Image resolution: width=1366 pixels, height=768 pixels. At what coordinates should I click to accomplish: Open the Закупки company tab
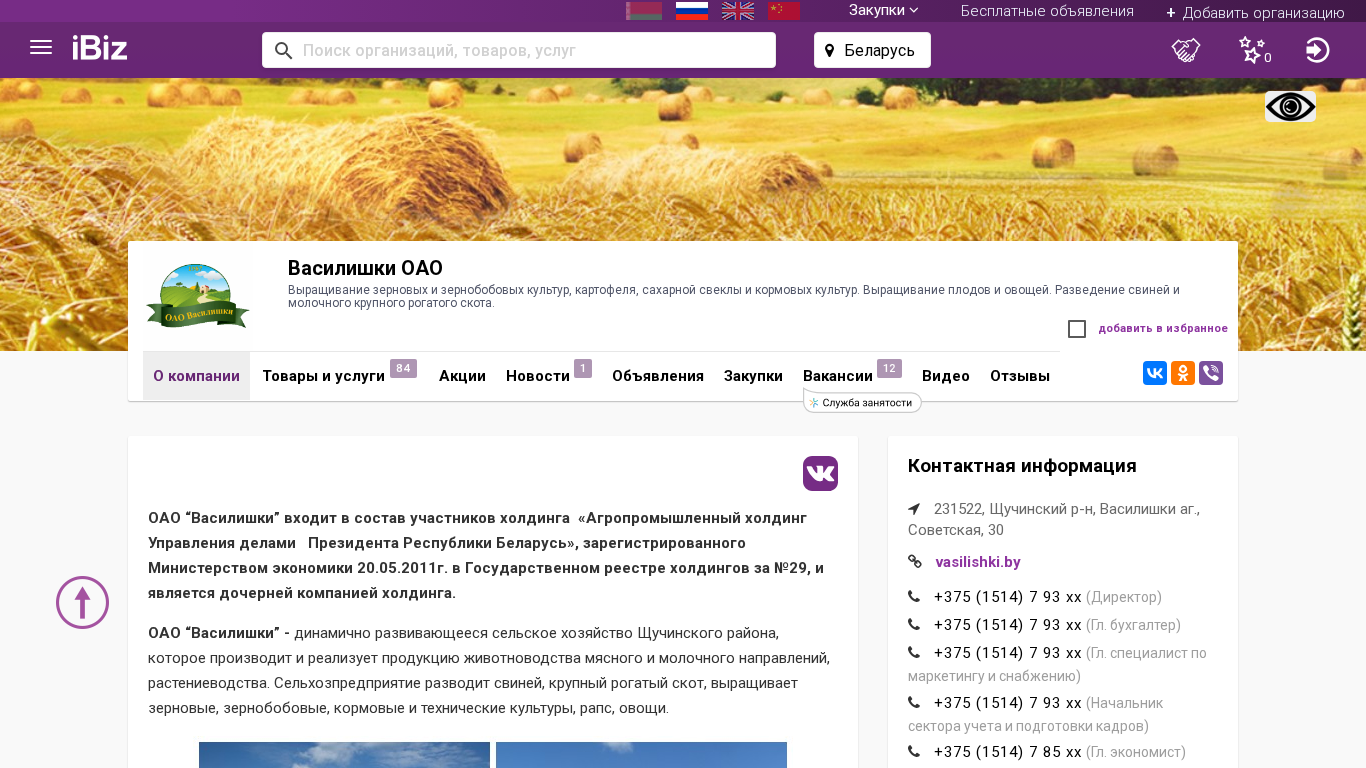tap(753, 376)
